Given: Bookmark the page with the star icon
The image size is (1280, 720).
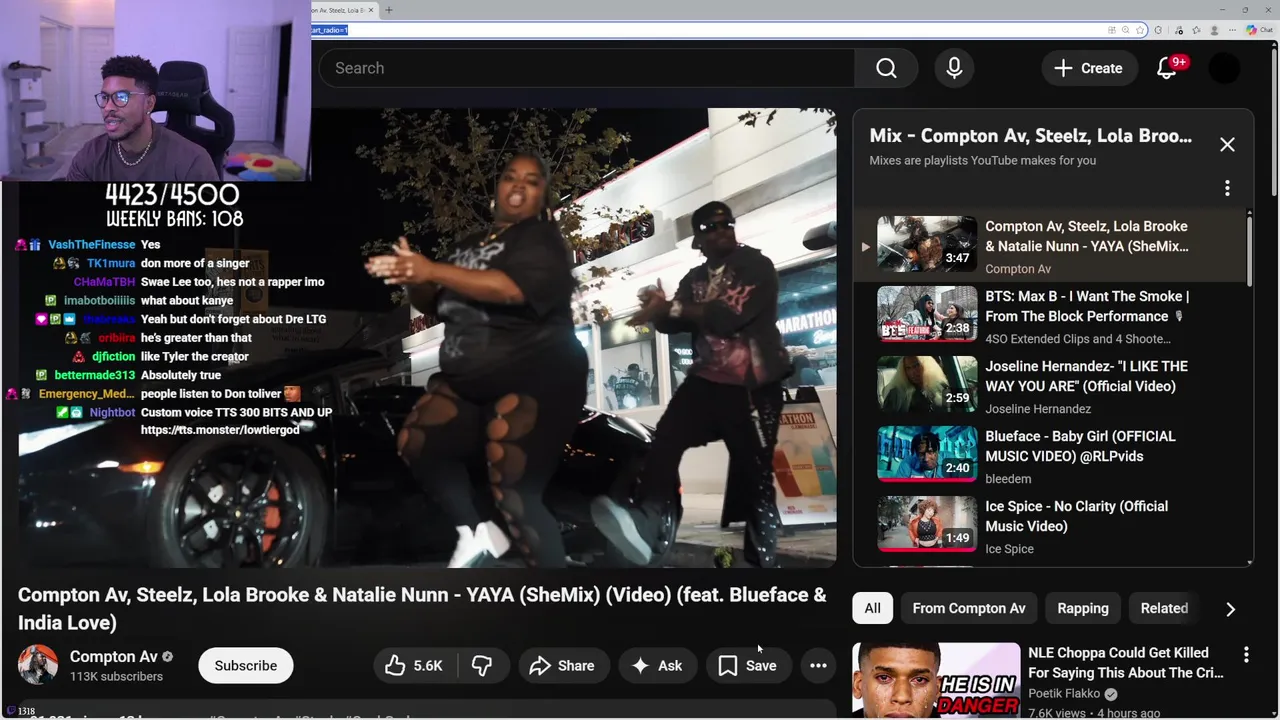Looking at the screenshot, I should (x=1140, y=30).
